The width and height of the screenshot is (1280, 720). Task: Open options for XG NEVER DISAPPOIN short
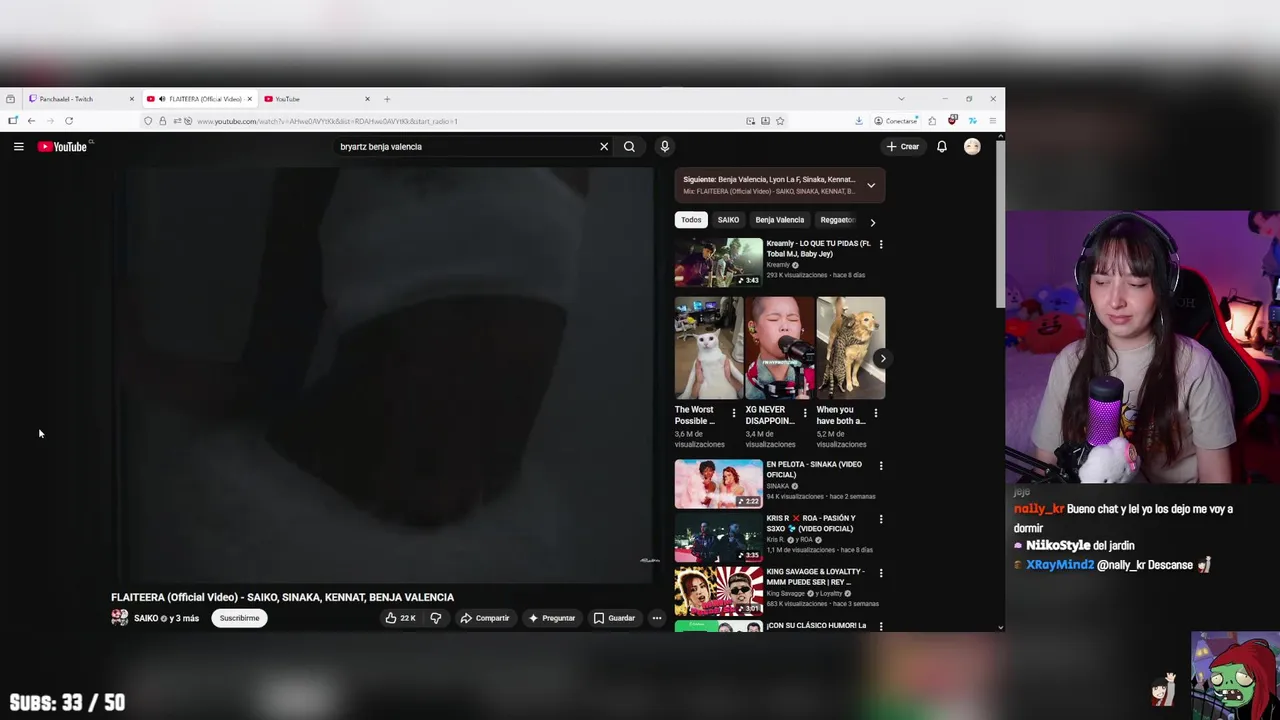(805, 413)
